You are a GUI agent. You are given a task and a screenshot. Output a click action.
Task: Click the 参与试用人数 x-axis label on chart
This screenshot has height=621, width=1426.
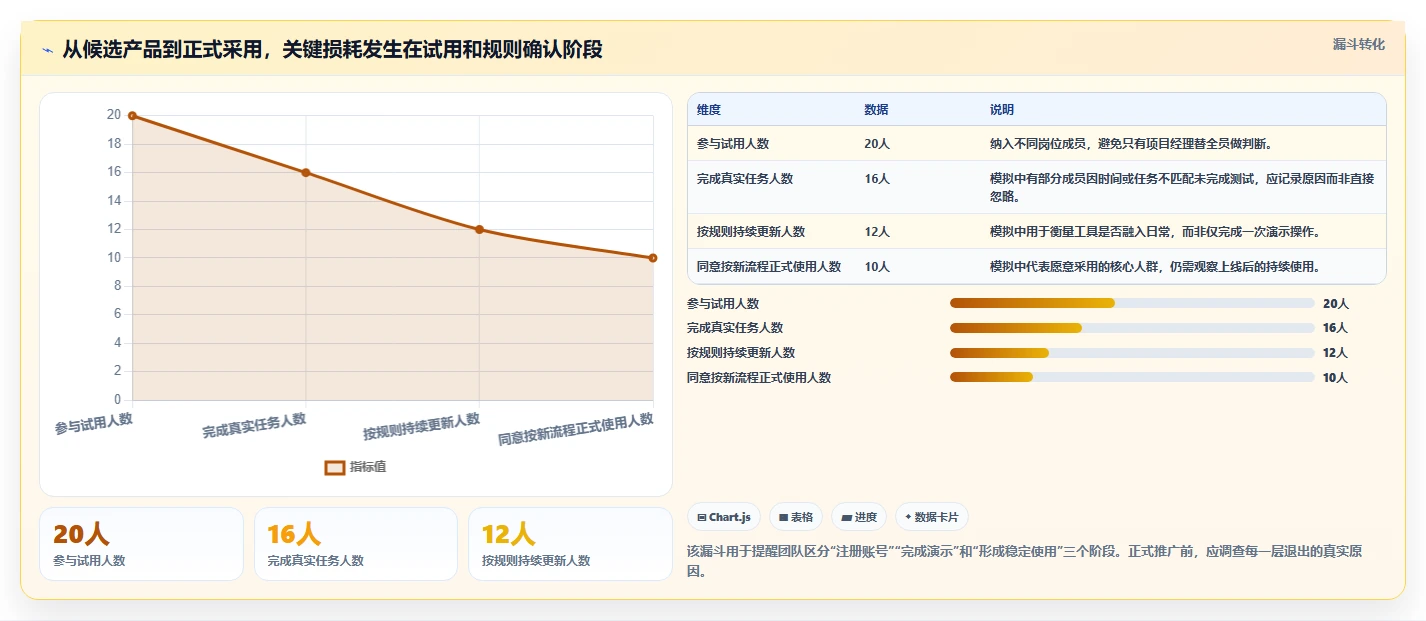pos(94,423)
